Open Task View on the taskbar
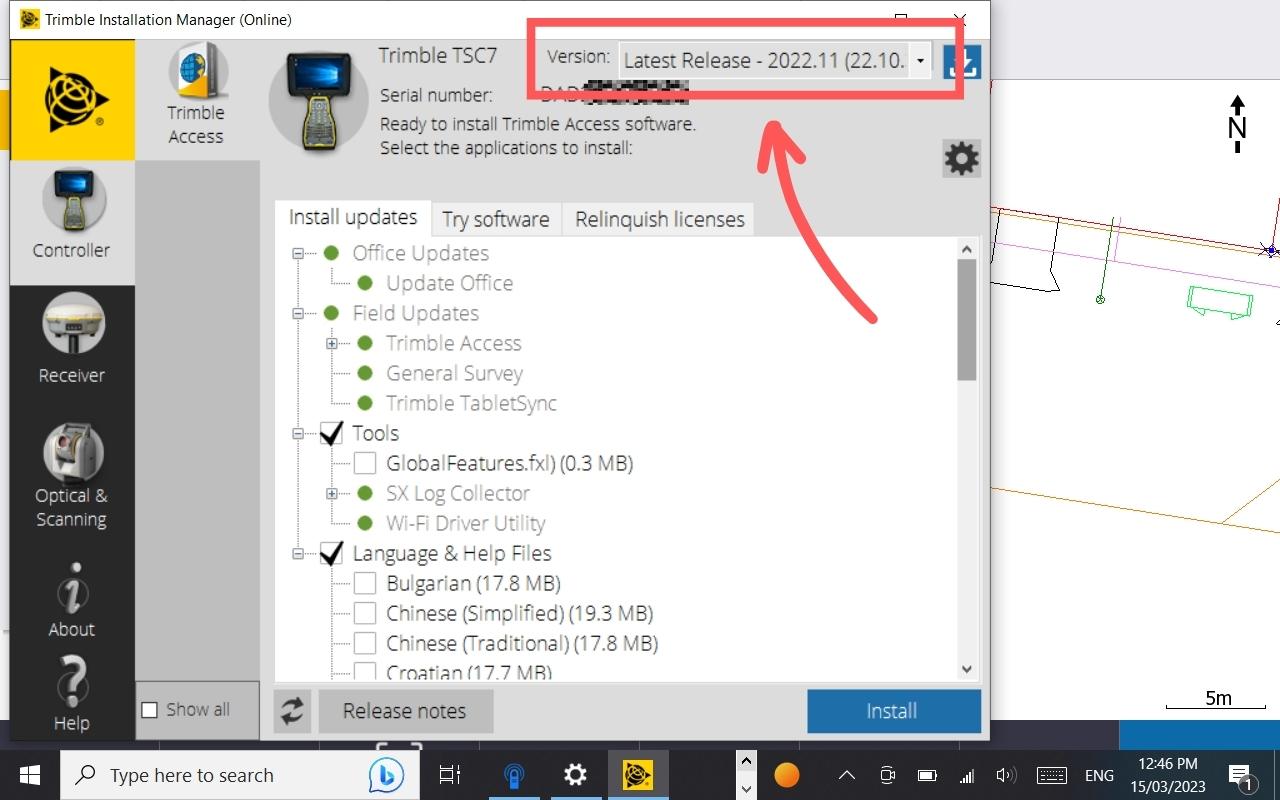 (x=450, y=775)
